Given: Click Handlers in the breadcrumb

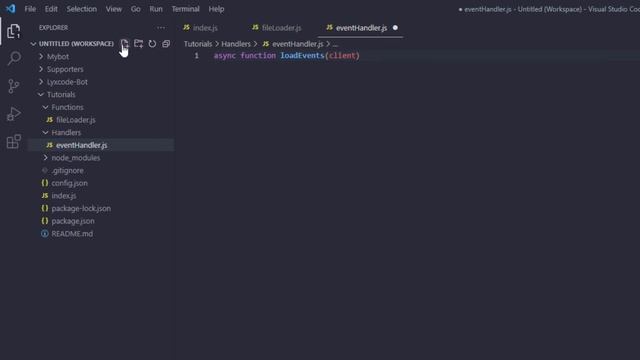Looking at the screenshot, I should point(236,44).
